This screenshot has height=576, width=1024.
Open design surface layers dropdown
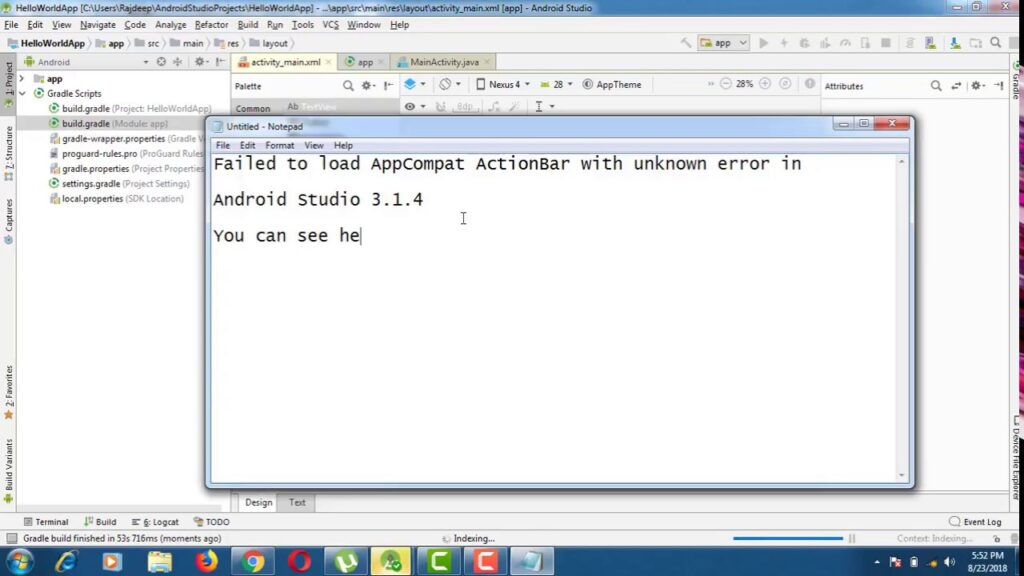coord(415,84)
